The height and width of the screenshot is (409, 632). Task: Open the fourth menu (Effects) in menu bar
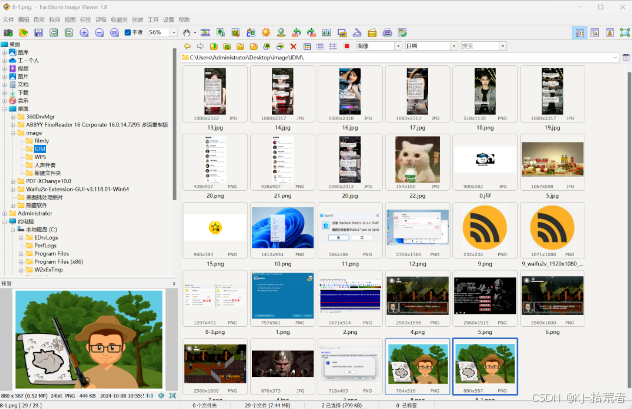click(x=54, y=19)
